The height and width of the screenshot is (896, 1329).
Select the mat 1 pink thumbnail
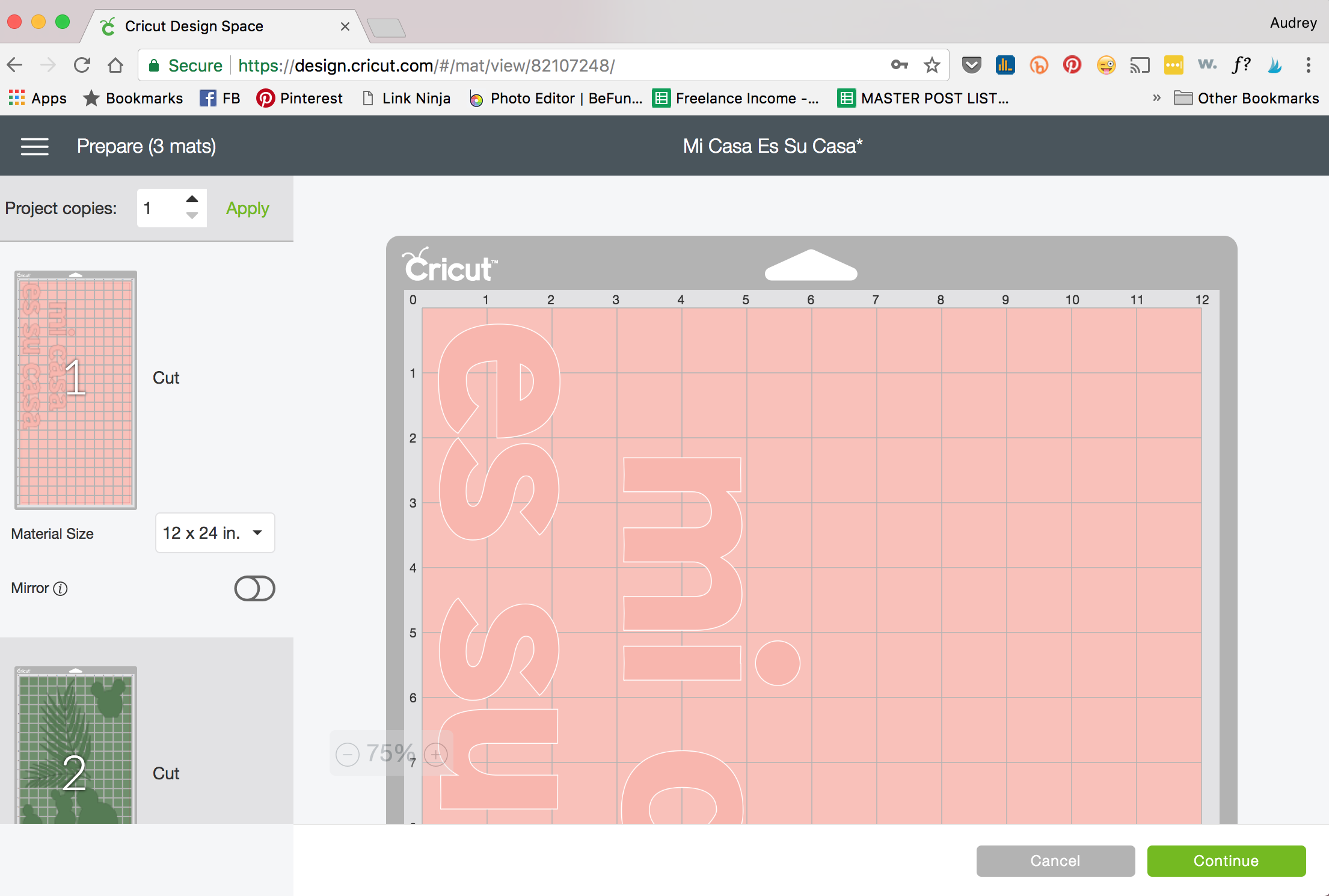click(76, 390)
